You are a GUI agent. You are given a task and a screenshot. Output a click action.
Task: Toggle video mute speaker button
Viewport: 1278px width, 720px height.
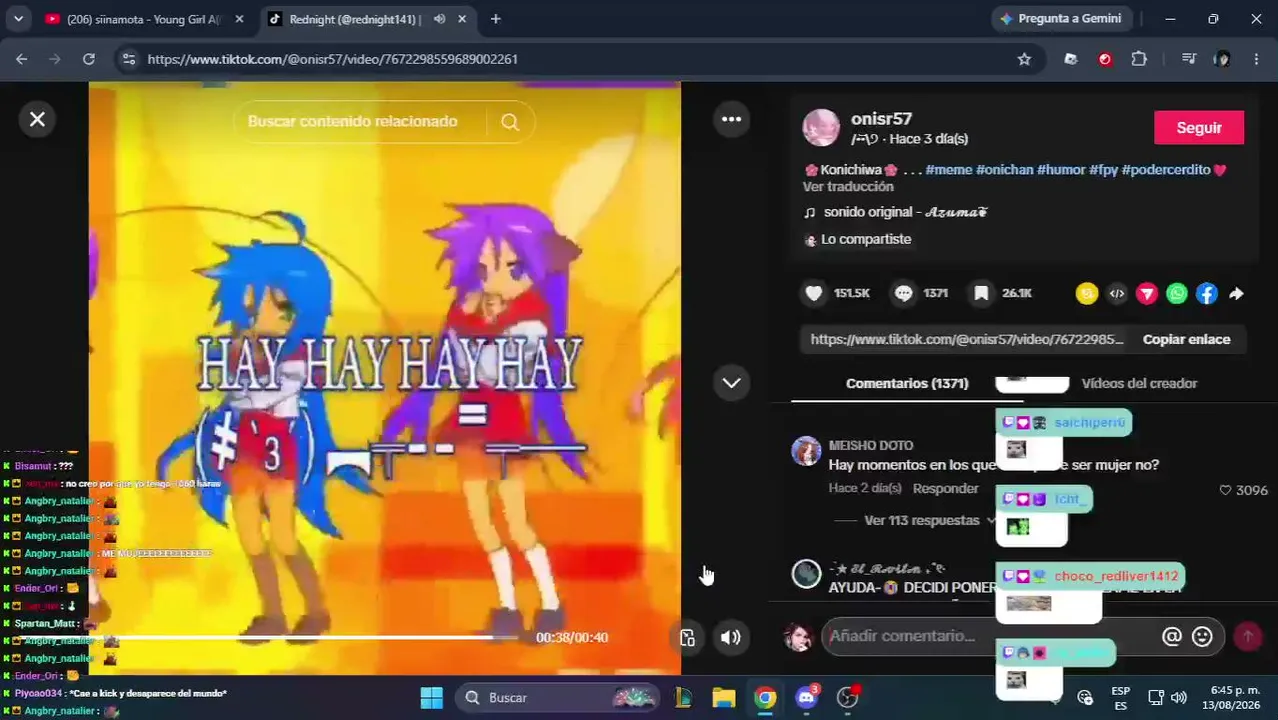click(731, 637)
